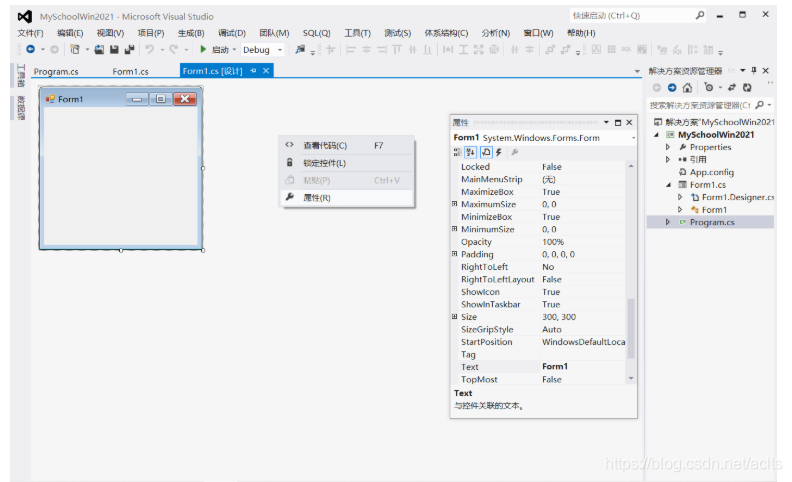Close the Form1.cs design tab
Viewport: 792px width, 482px height.
tap(266, 71)
